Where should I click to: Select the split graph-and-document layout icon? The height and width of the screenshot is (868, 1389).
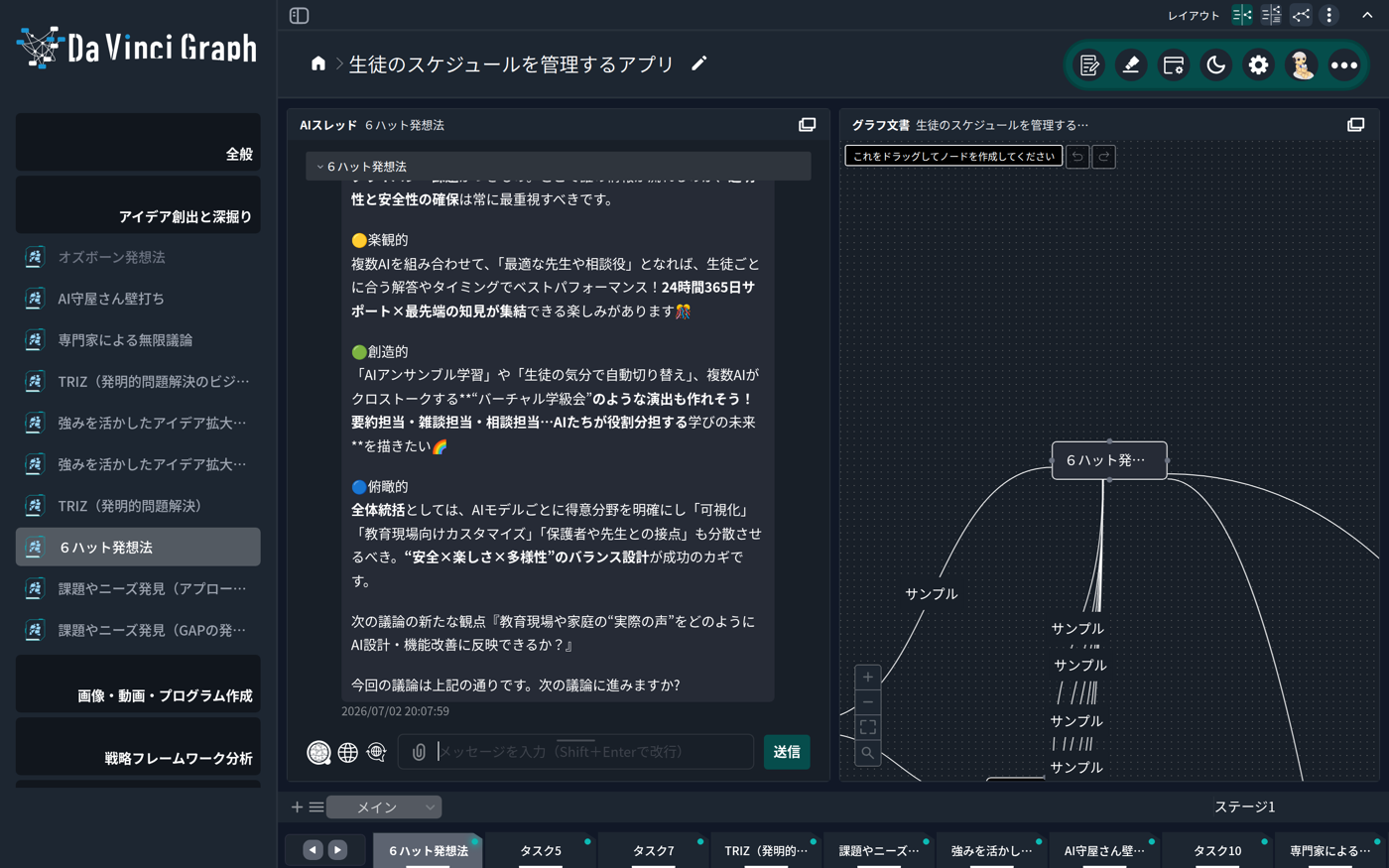coord(1271,15)
